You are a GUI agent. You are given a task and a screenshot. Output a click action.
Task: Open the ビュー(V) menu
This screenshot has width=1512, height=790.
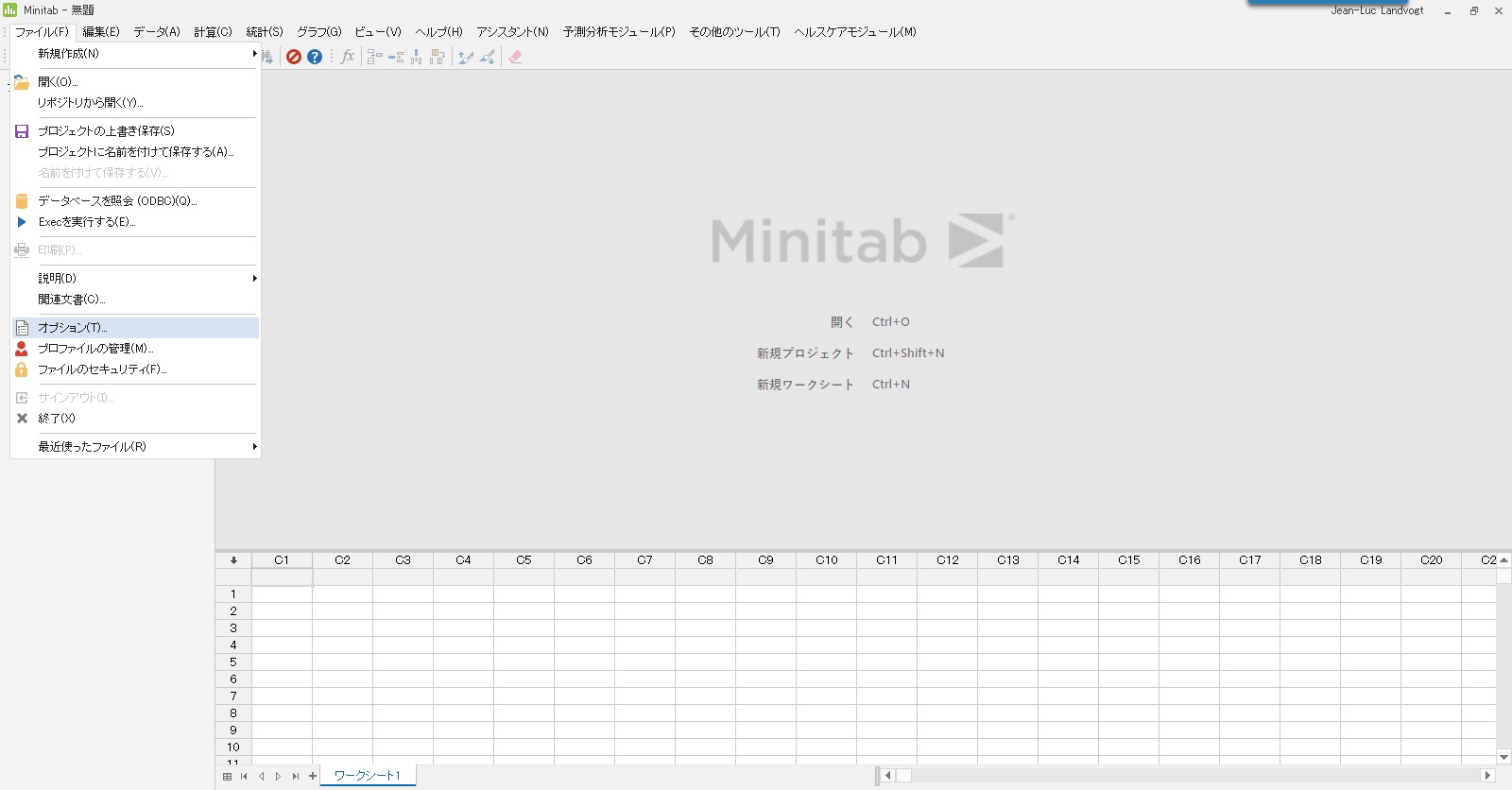point(378,31)
